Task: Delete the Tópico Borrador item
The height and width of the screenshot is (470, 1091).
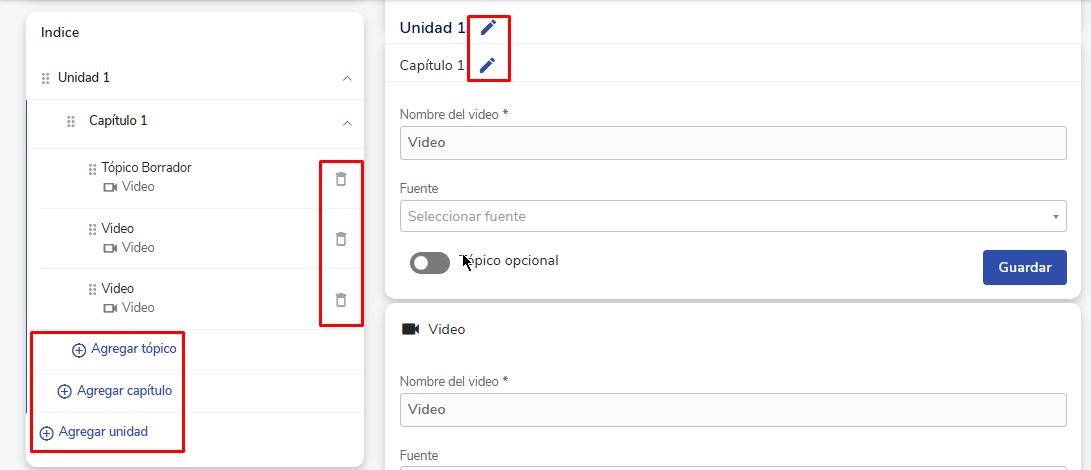Action: [x=341, y=179]
